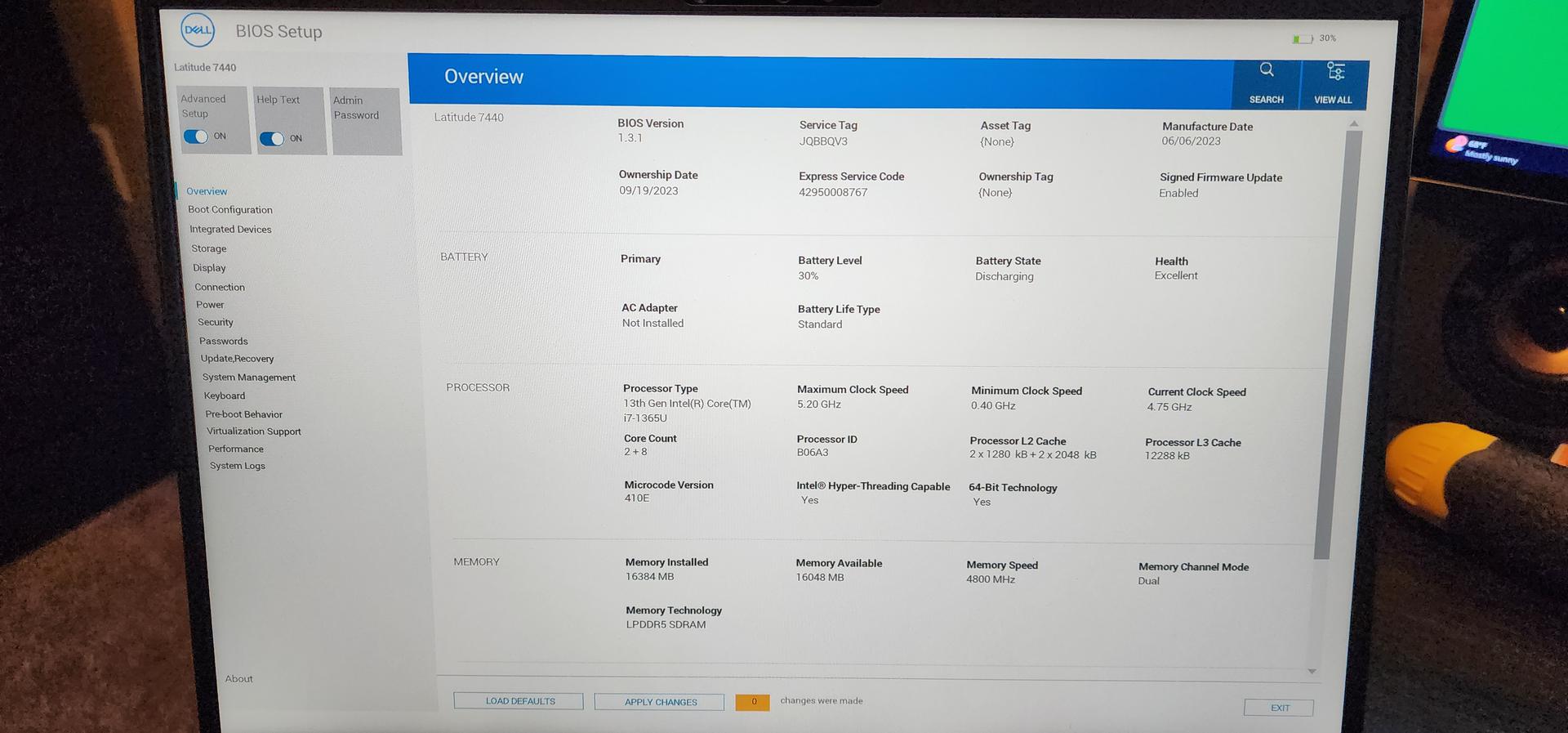Screen dimensions: 1568x733
Task: Click the About link
Action: pyautogui.click(x=239, y=678)
